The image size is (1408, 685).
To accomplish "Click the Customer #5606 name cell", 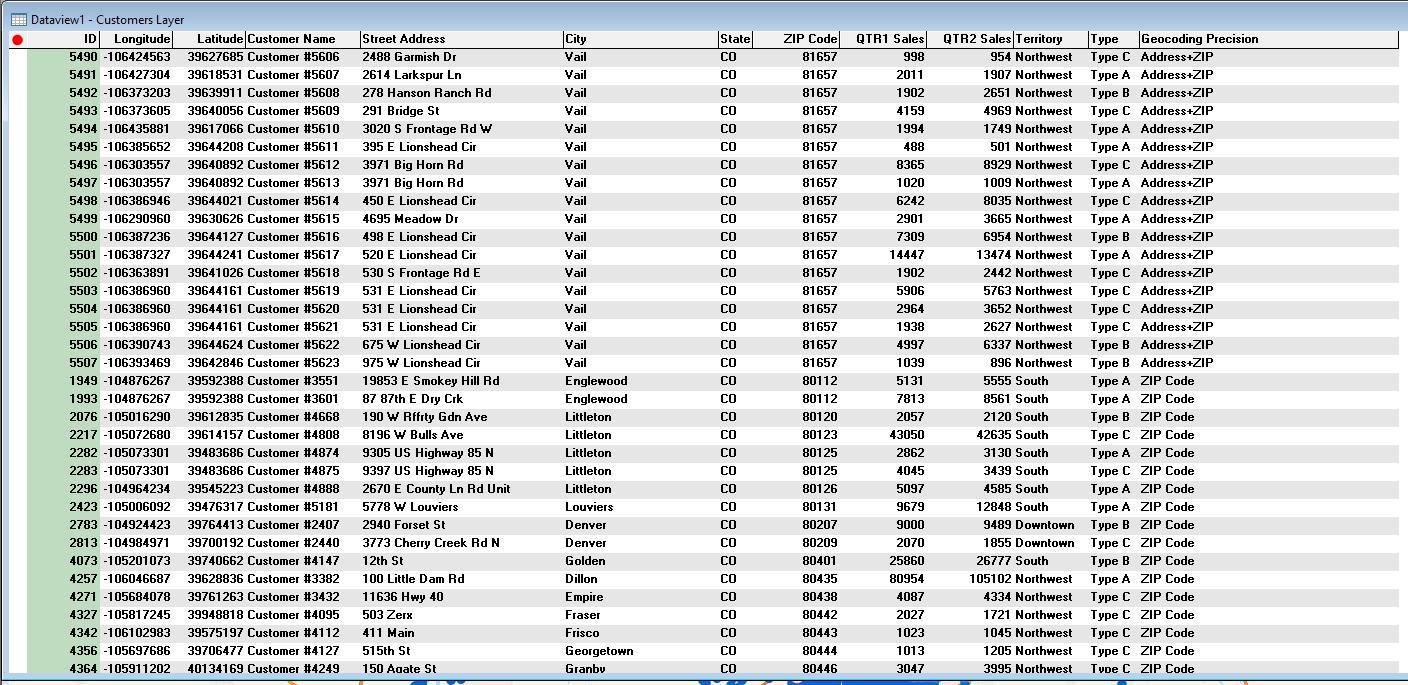I will point(293,57).
